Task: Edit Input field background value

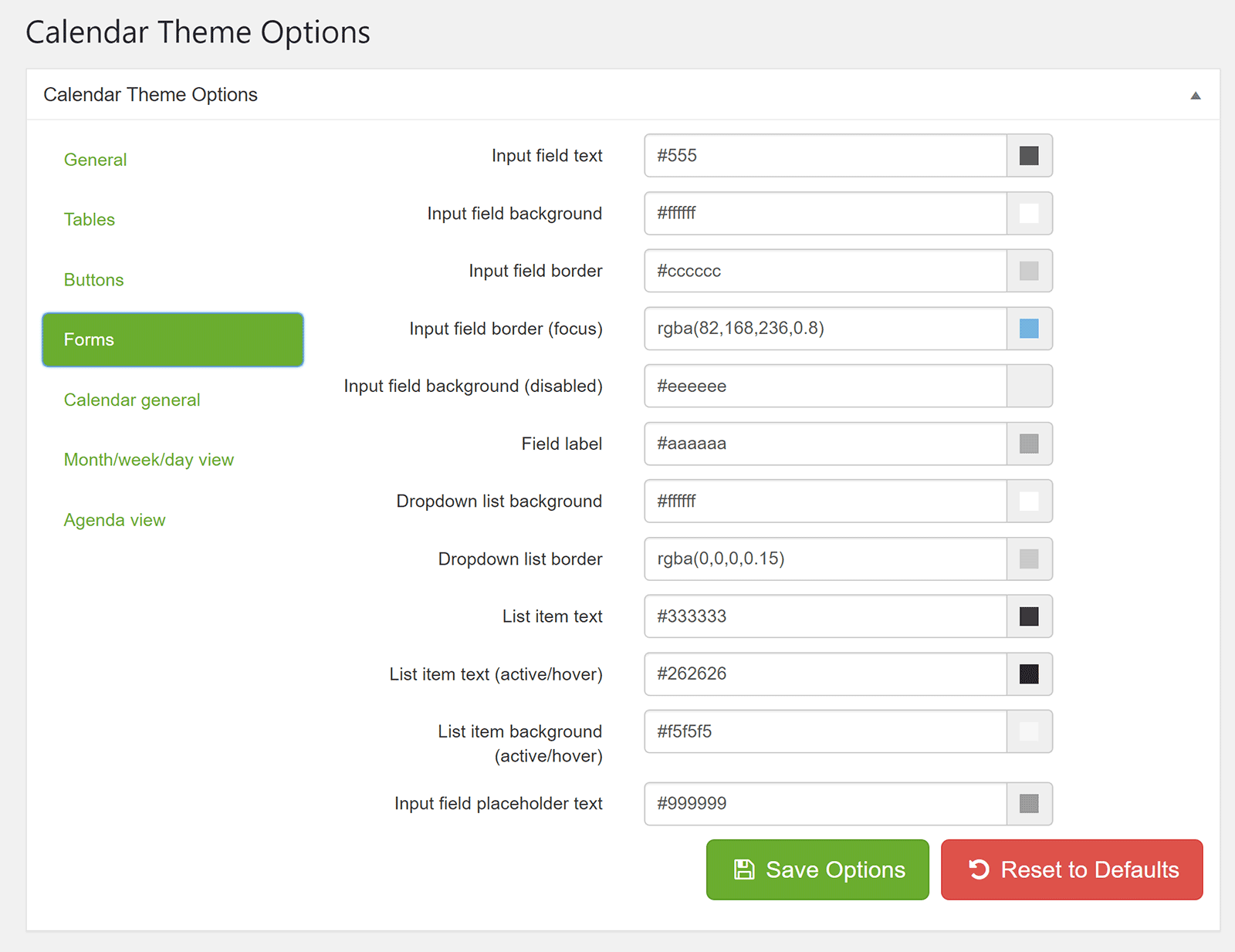Action: tap(825, 213)
